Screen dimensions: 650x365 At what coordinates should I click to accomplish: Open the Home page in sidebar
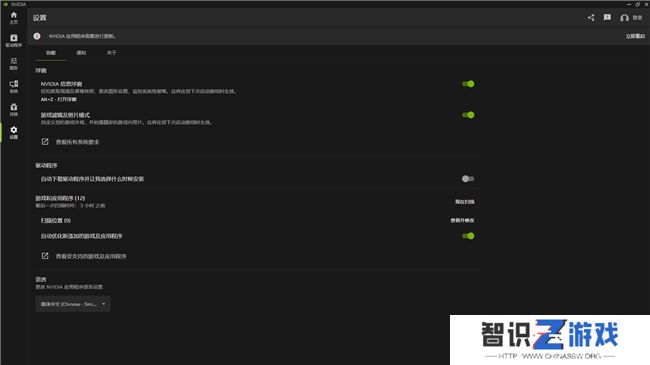[x=14, y=17]
